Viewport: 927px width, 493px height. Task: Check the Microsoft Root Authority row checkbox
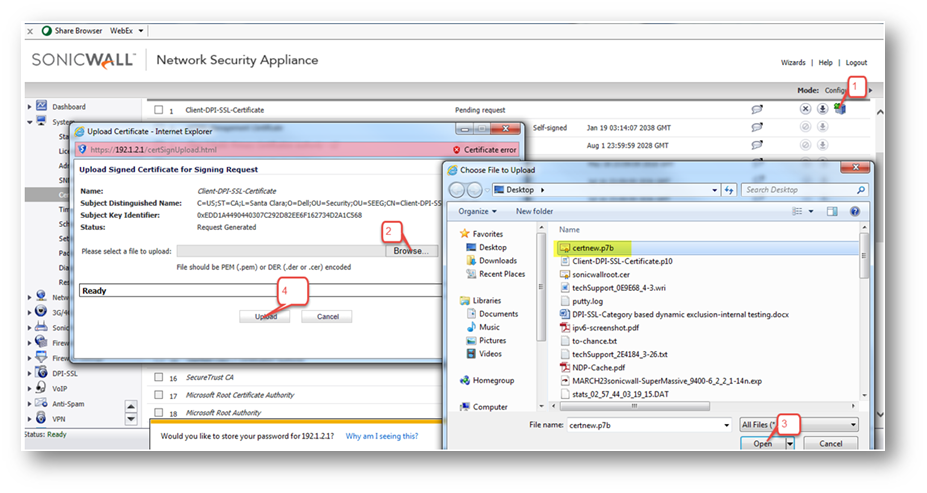point(158,412)
